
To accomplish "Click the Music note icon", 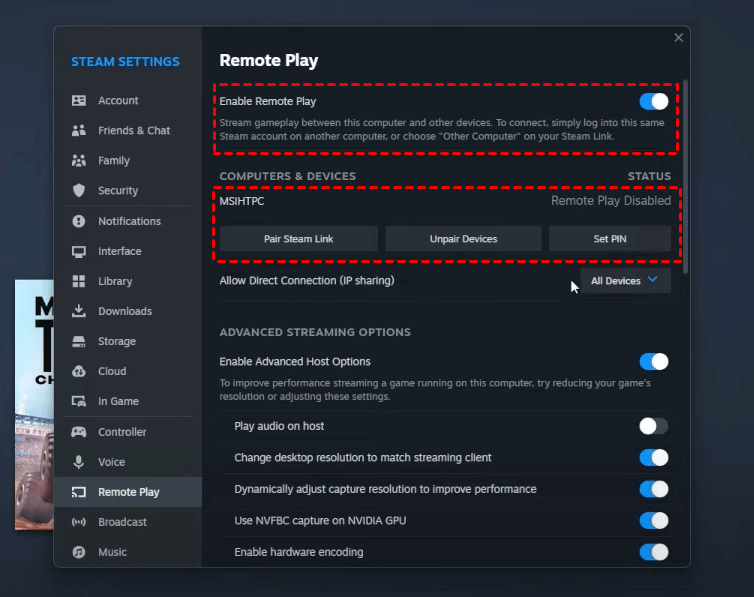I will [x=79, y=552].
